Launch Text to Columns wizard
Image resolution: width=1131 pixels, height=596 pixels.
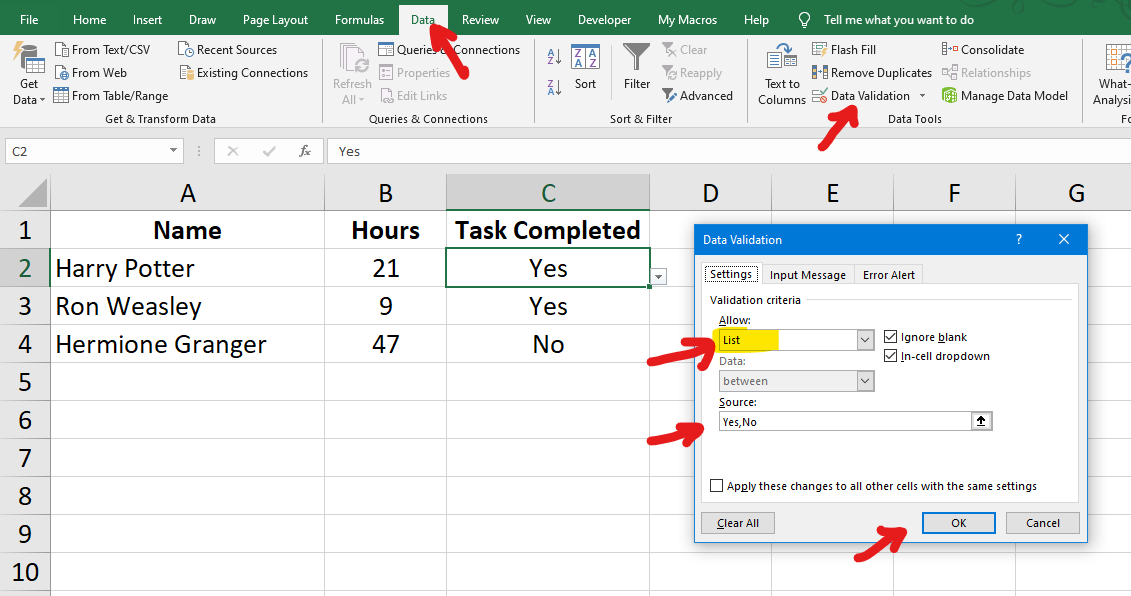(782, 75)
